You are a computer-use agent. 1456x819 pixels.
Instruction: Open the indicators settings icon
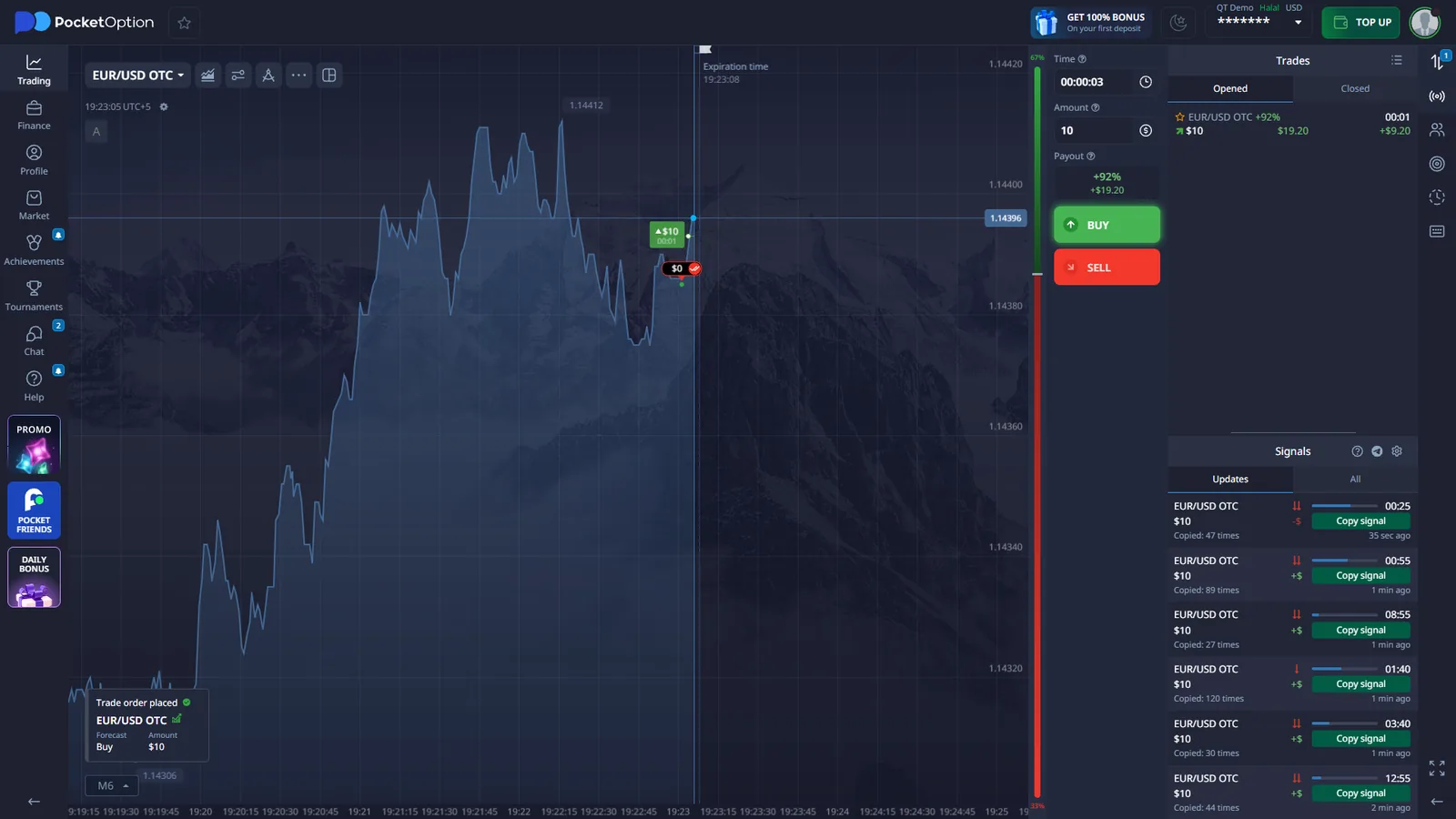[238, 76]
